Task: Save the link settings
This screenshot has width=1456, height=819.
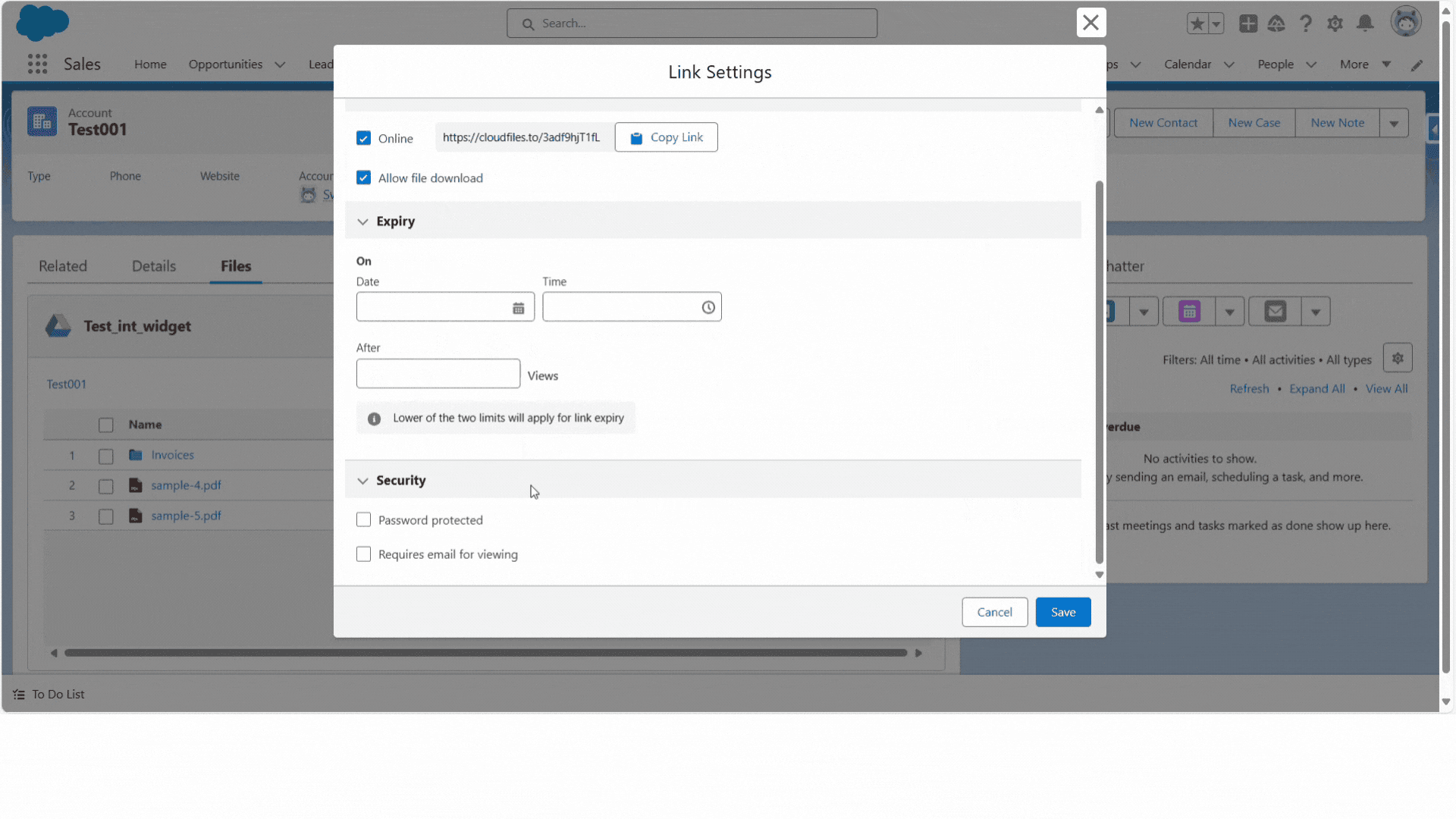Action: click(x=1063, y=612)
